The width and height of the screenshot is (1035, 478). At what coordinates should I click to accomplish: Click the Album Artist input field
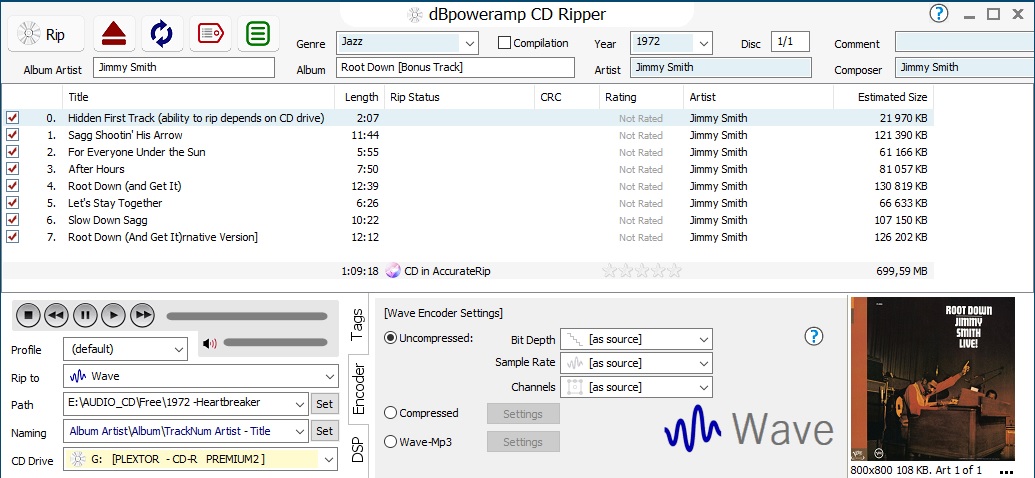(x=184, y=67)
